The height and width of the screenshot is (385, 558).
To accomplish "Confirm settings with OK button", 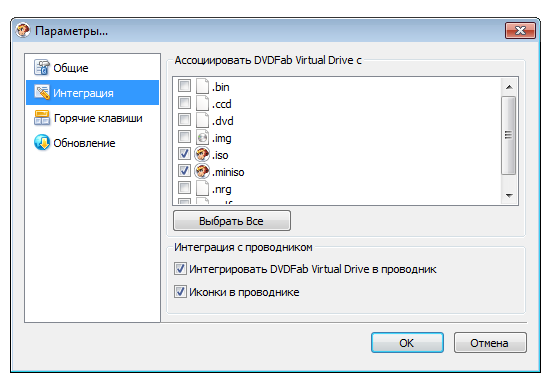I will tap(407, 343).
